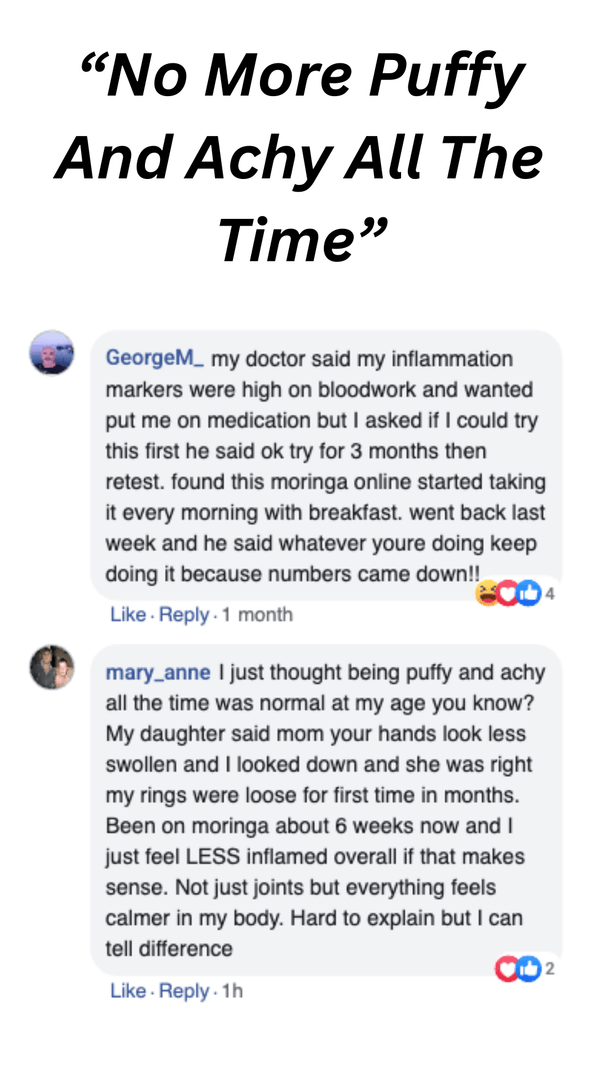Screen dimensions: 600x1067
Task: Open reaction count 2 on mary_anne's comment
Action: pos(550,968)
